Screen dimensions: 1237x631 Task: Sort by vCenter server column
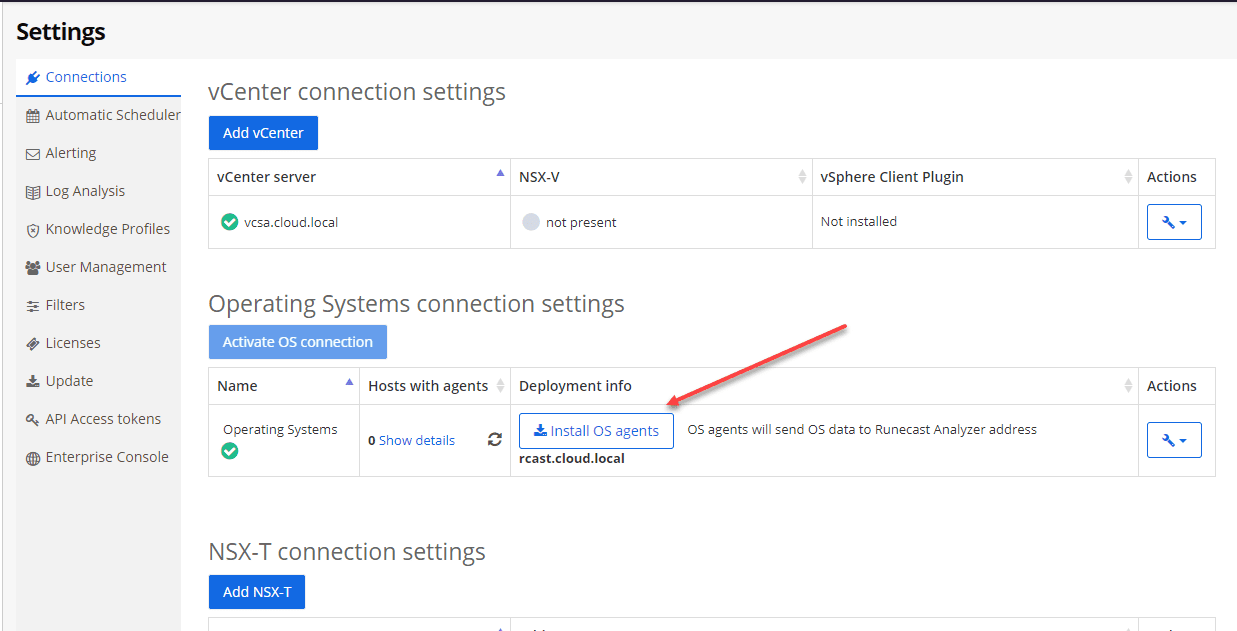point(500,176)
